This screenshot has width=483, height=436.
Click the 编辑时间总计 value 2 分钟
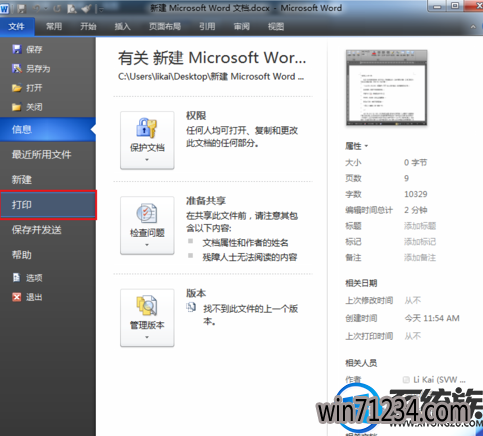[x=416, y=210]
